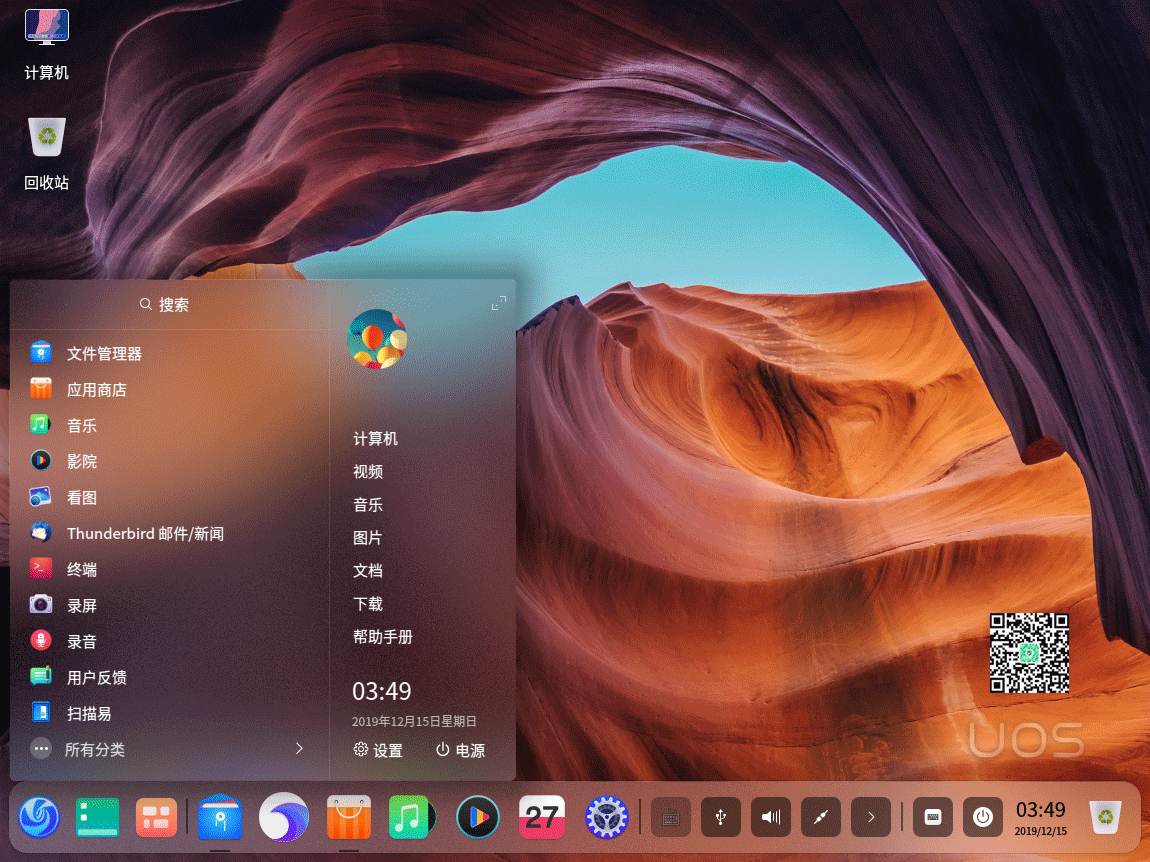The image size is (1150, 862).
Task: Open the control center gear in the dock
Action: coord(605,818)
